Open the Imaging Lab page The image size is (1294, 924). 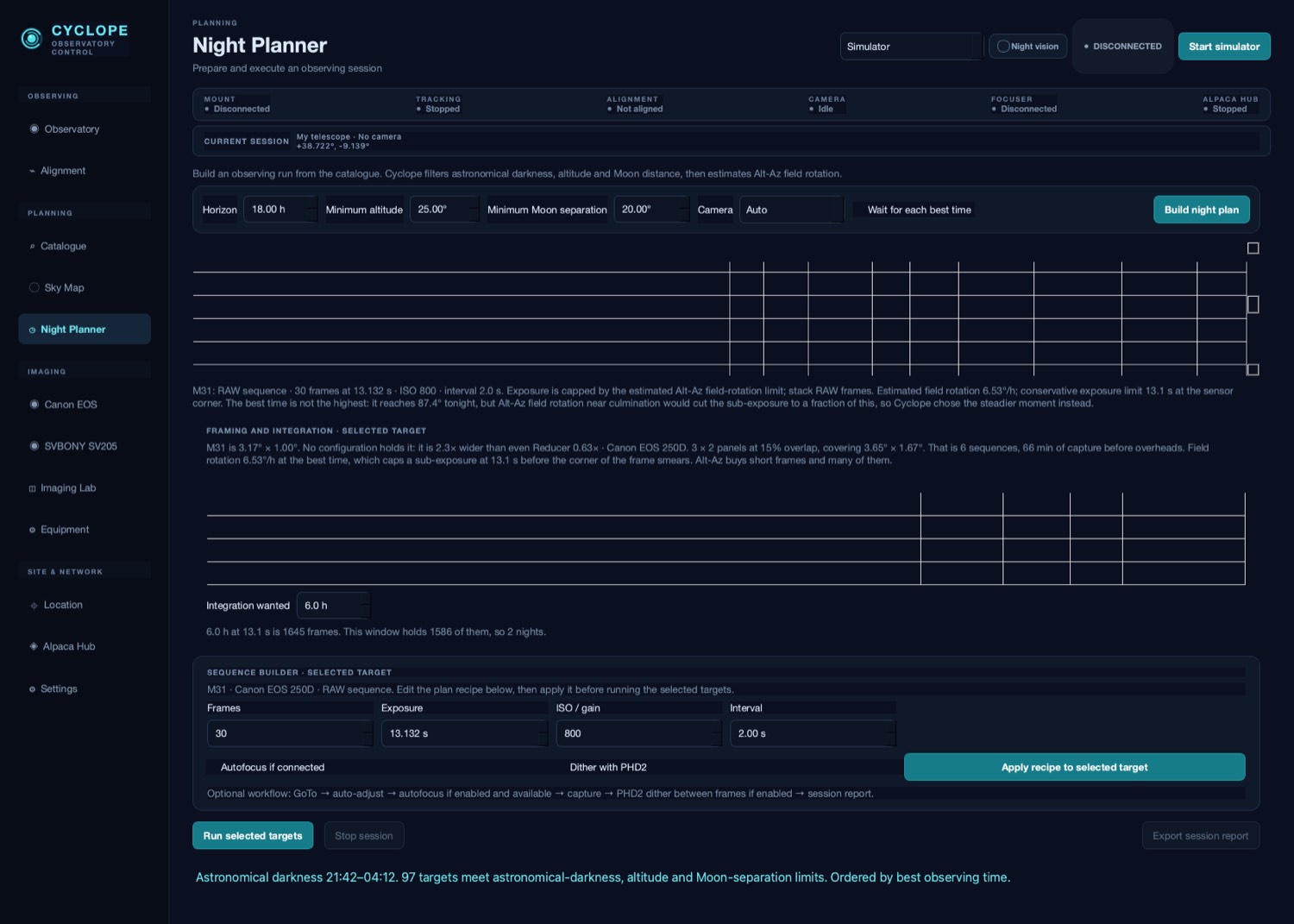coord(85,488)
